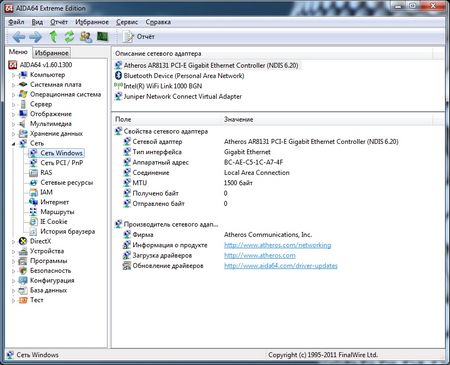This screenshot has height=365, width=450.
Task: Select the Хранение данных icon
Action: pos(23,133)
